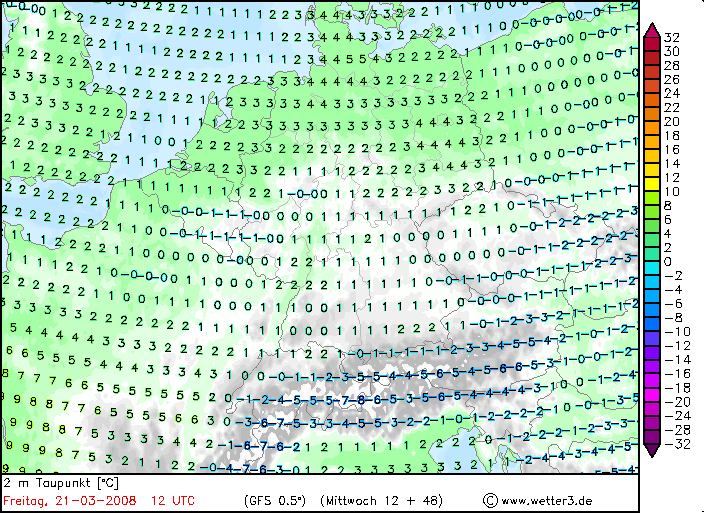
Task: Click the copyright symbol before www.wetter3.de
Action: [x=490, y=500]
